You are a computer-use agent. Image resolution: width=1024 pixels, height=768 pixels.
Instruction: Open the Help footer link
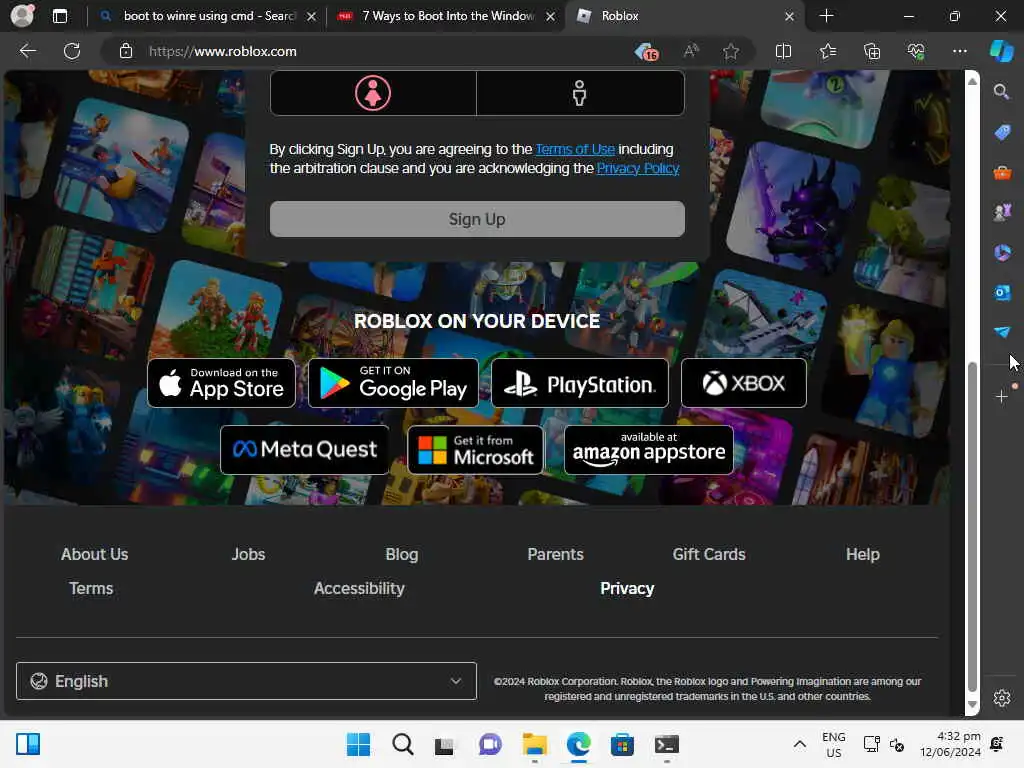[x=862, y=554]
